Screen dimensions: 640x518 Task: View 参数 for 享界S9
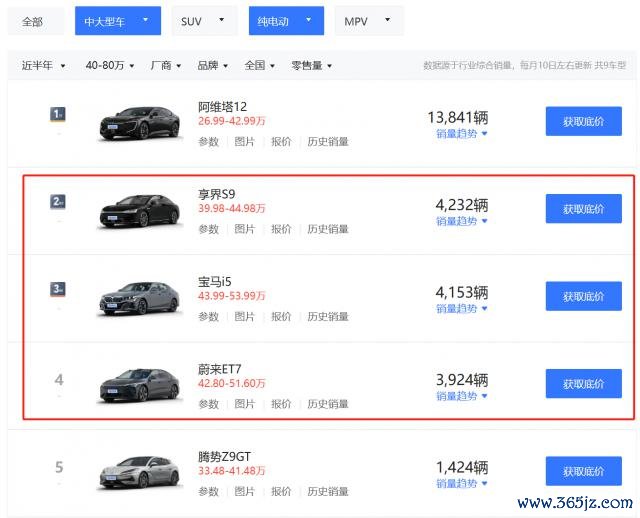[x=209, y=229]
